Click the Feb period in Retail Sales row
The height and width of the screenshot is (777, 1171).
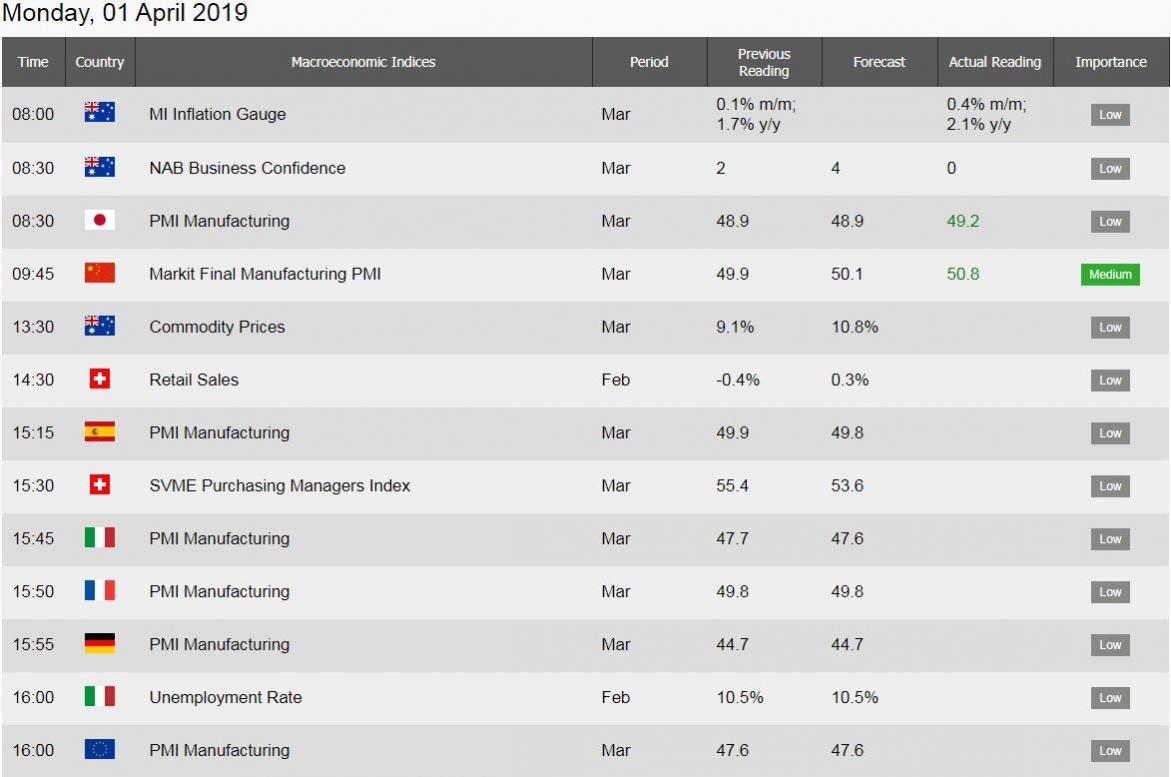coord(615,380)
